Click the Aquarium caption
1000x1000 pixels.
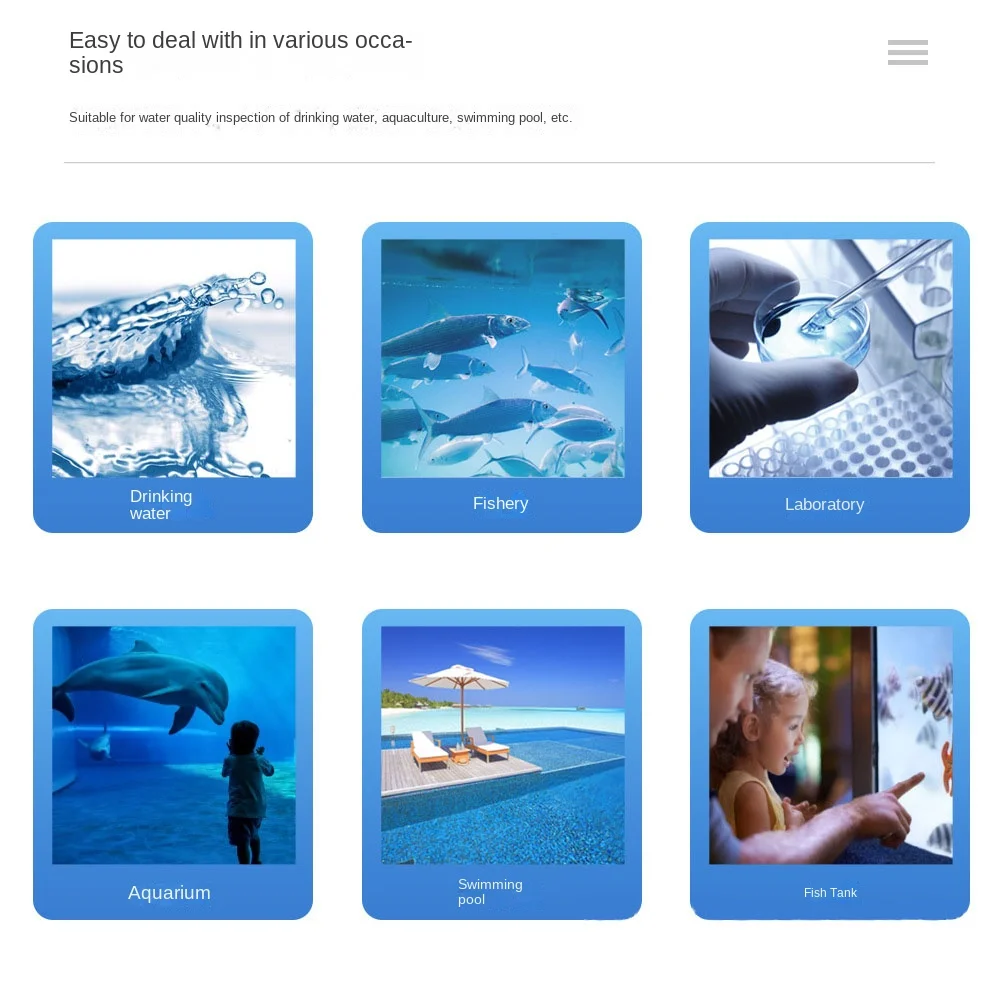click(x=169, y=892)
